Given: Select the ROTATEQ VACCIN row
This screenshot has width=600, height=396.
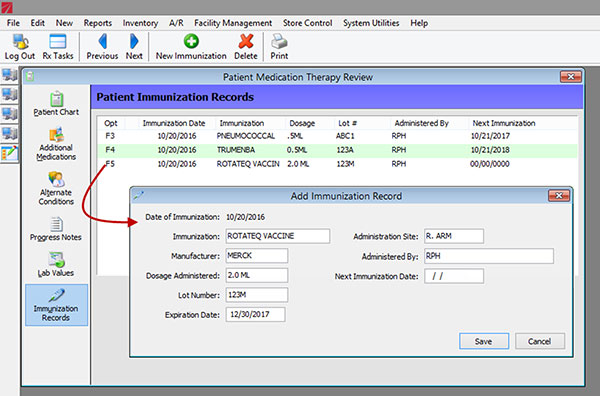Looking at the screenshot, I should point(337,164).
